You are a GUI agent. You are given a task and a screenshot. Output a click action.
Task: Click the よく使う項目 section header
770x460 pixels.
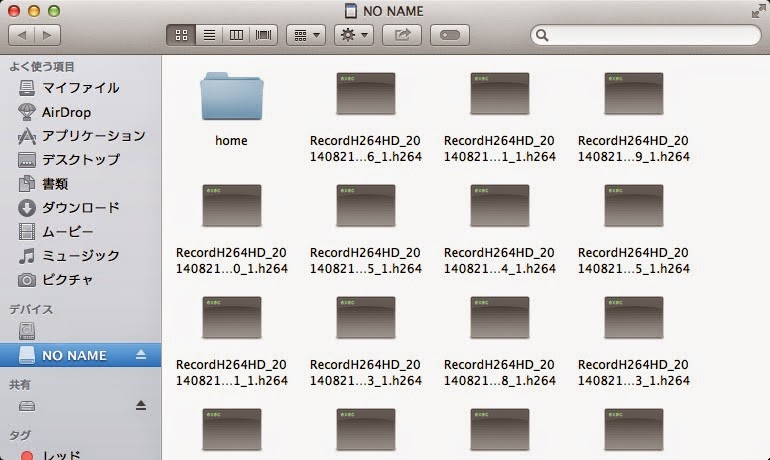[x=42, y=66]
